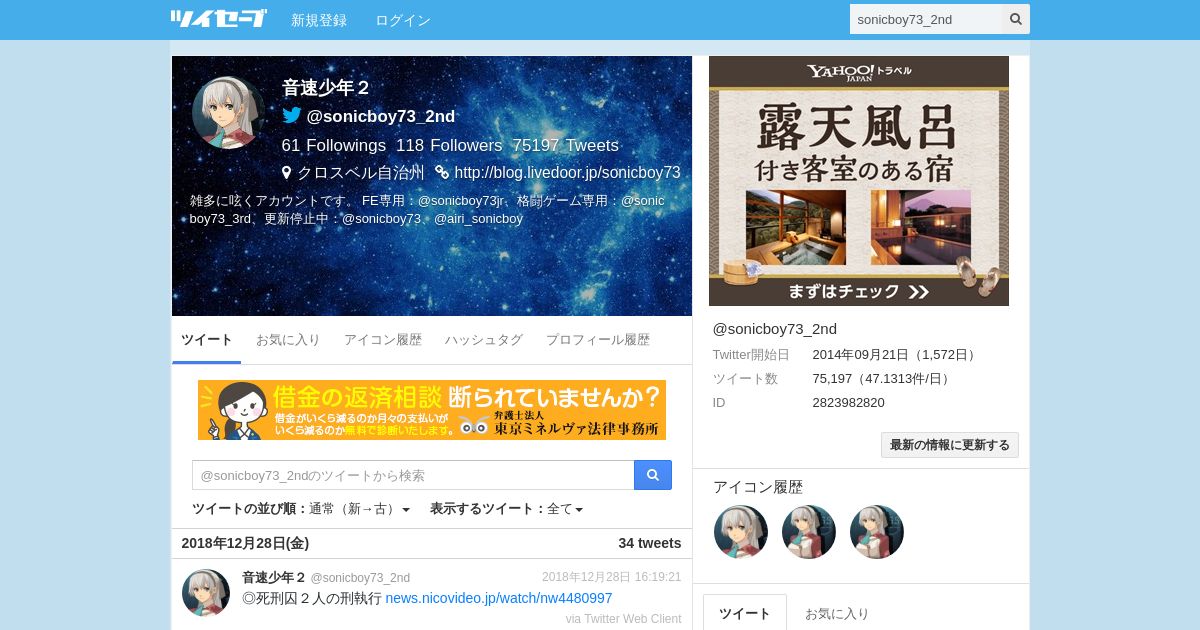Click the 118 Followers count
This screenshot has width=1200, height=630.
point(449,145)
